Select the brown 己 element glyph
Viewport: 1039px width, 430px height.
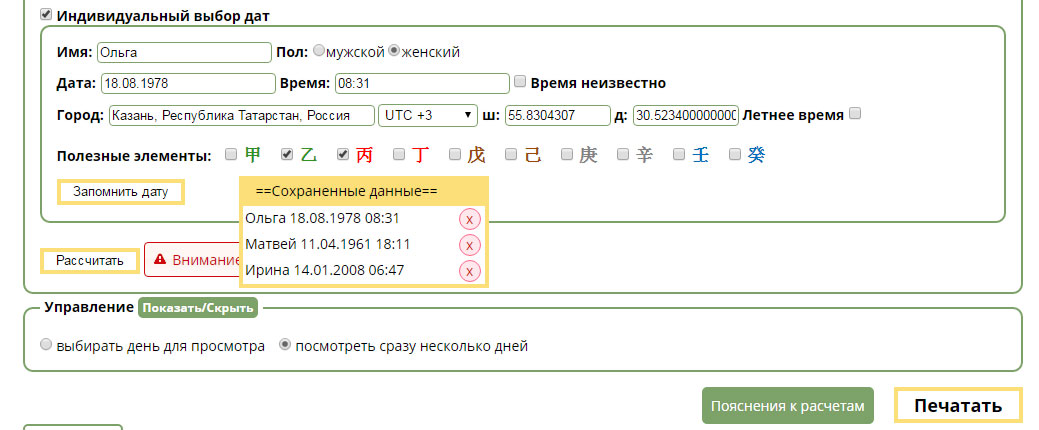532,155
